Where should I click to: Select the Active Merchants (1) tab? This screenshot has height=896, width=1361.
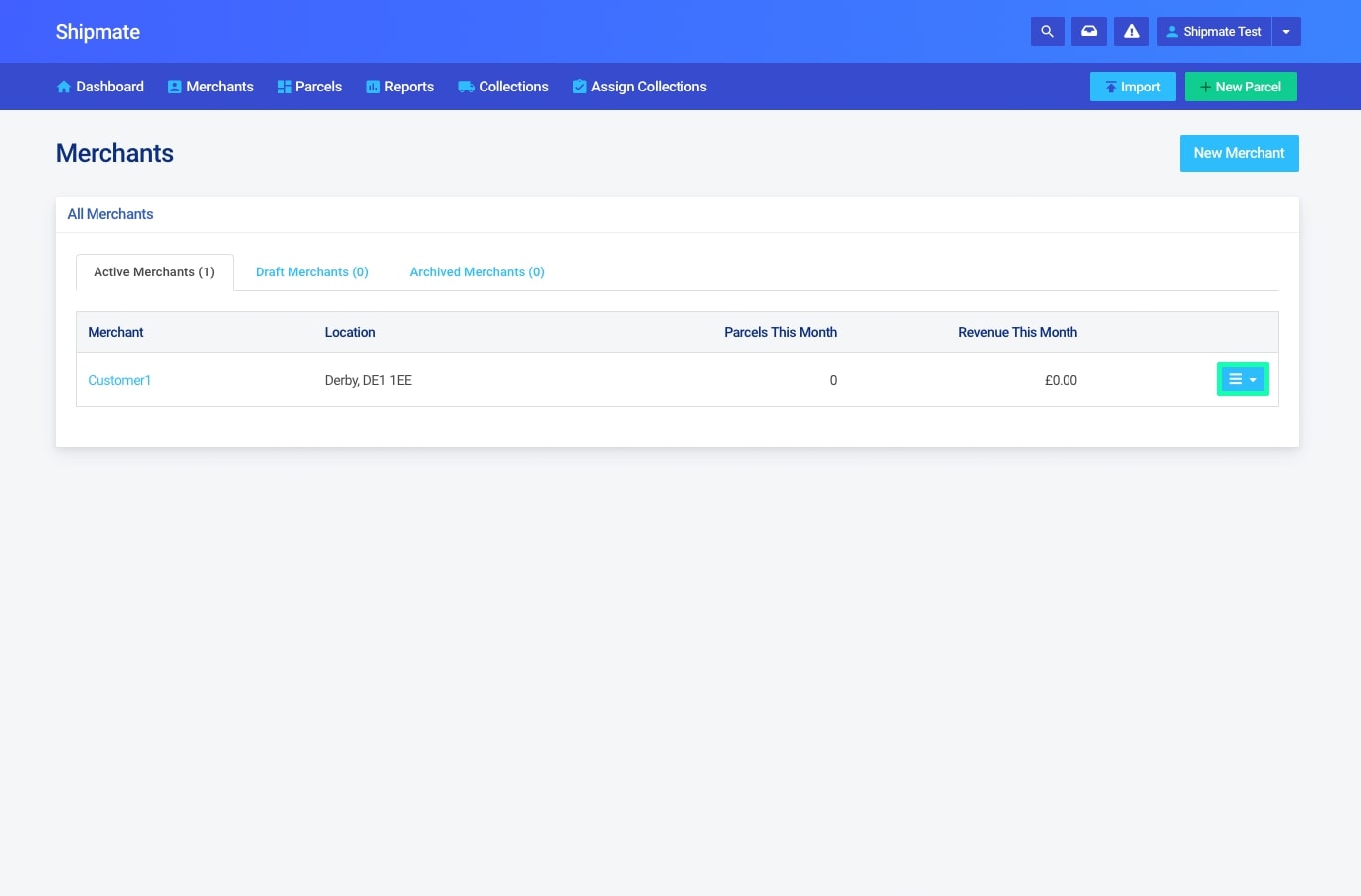tap(154, 272)
